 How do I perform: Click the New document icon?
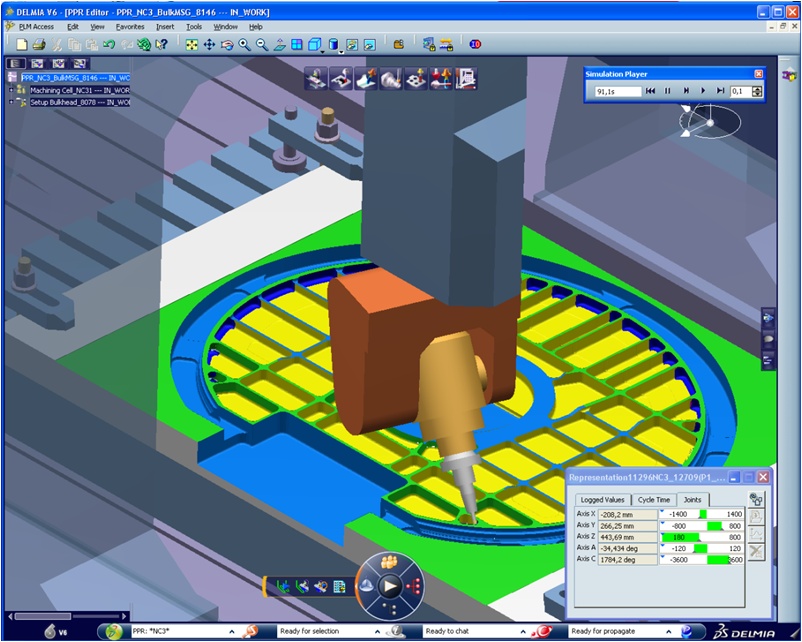22,45
